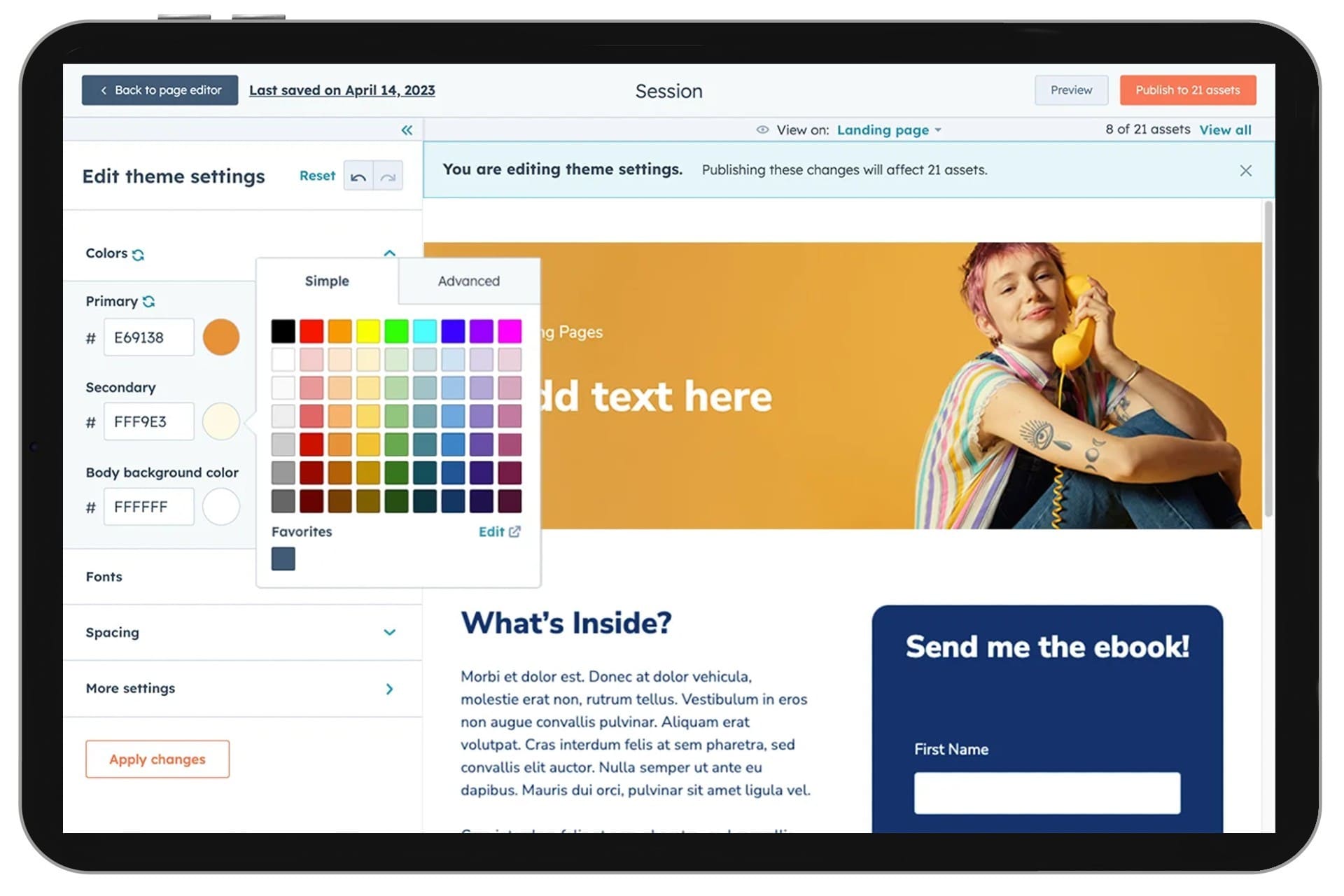
Task: Click the Reset link in theme settings
Action: pos(317,176)
